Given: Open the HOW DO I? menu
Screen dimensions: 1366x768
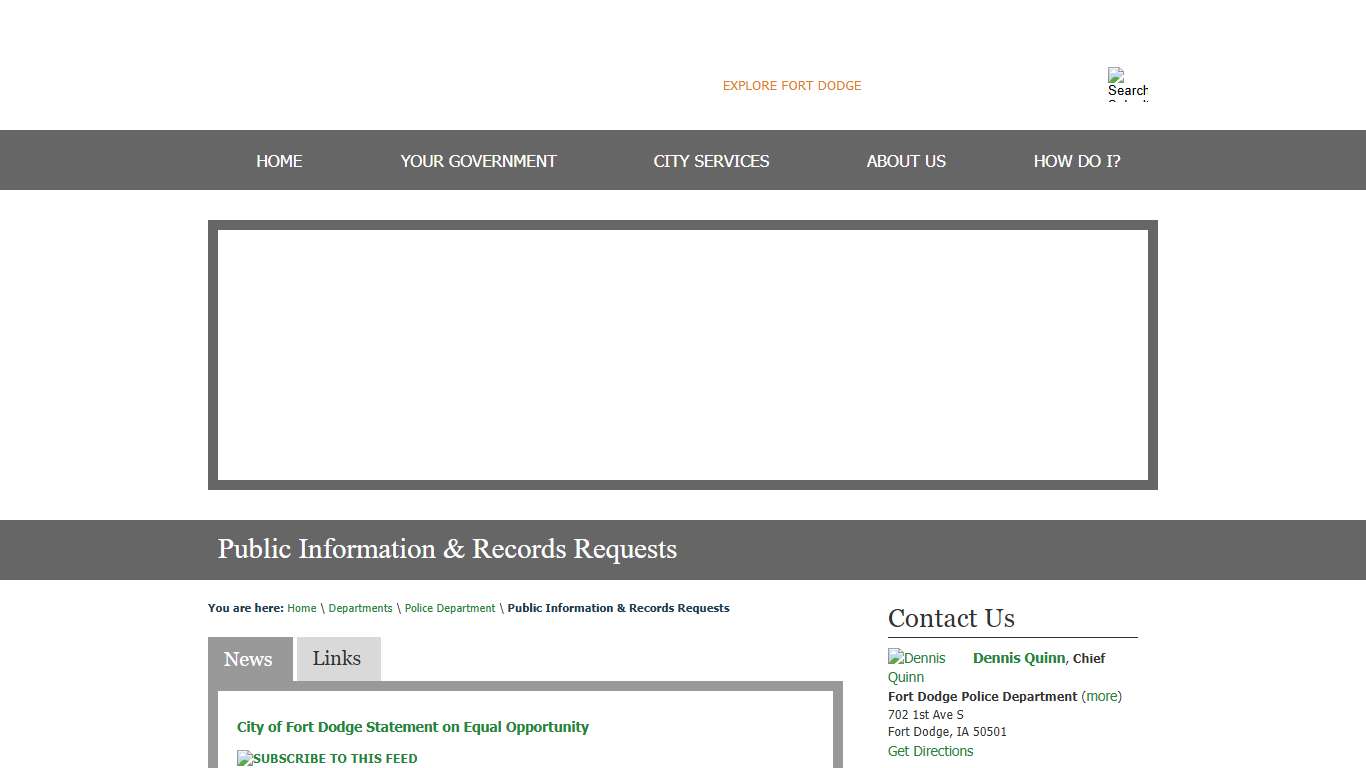Looking at the screenshot, I should coord(1077,161).
